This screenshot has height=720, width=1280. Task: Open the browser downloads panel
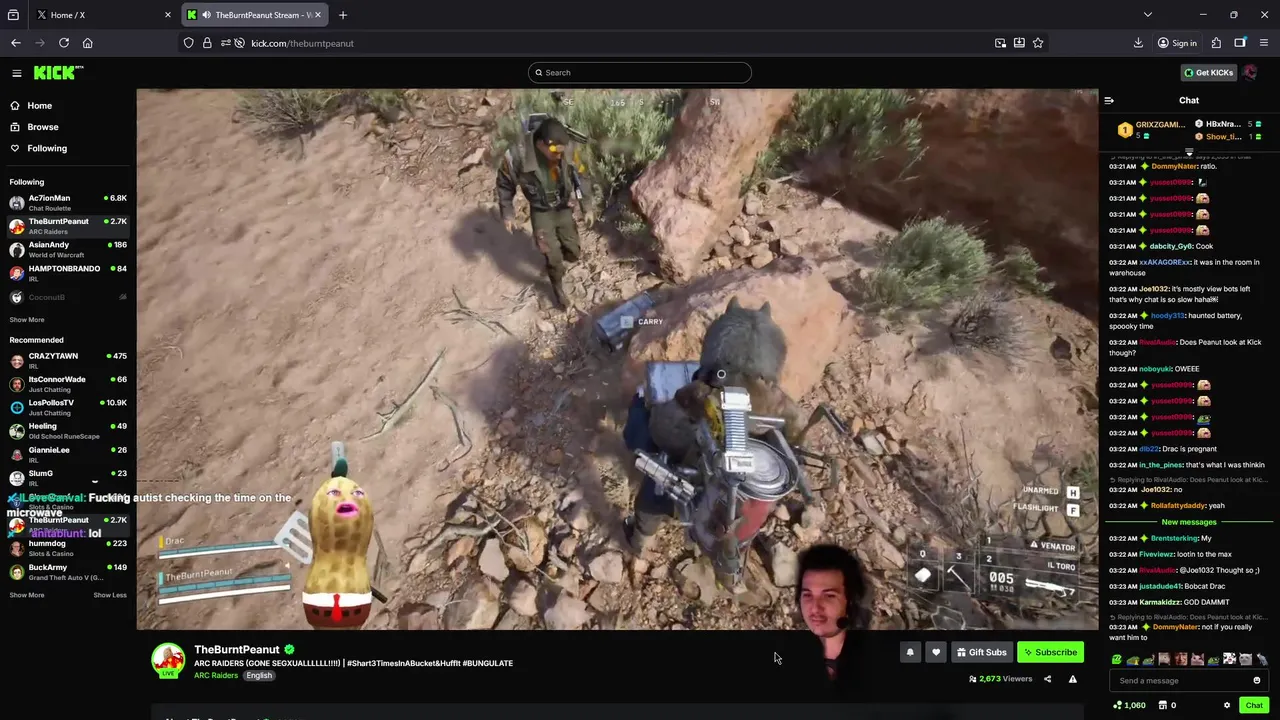[1138, 43]
